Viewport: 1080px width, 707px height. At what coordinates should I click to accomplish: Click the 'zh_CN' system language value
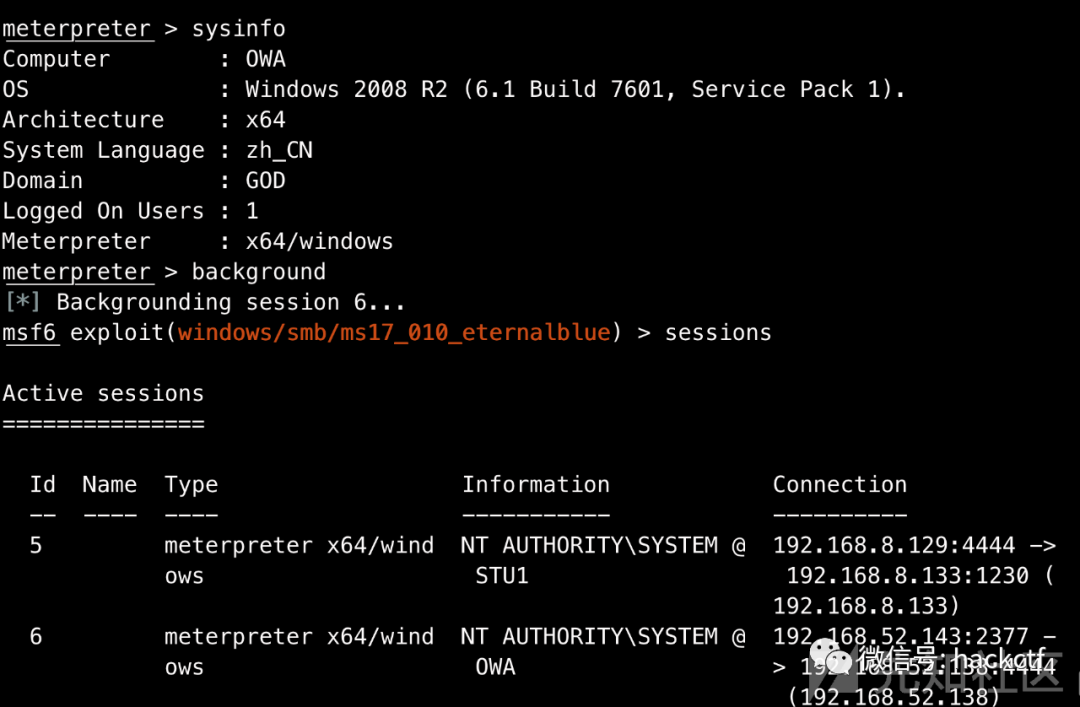[x=280, y=150]
